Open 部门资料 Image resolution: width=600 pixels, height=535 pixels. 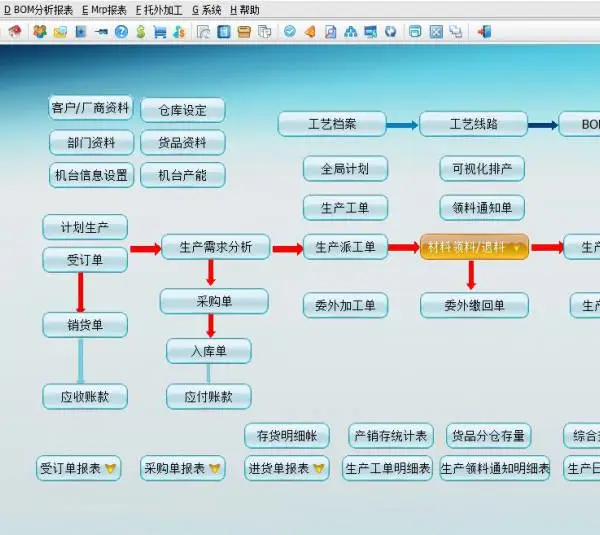91,143
